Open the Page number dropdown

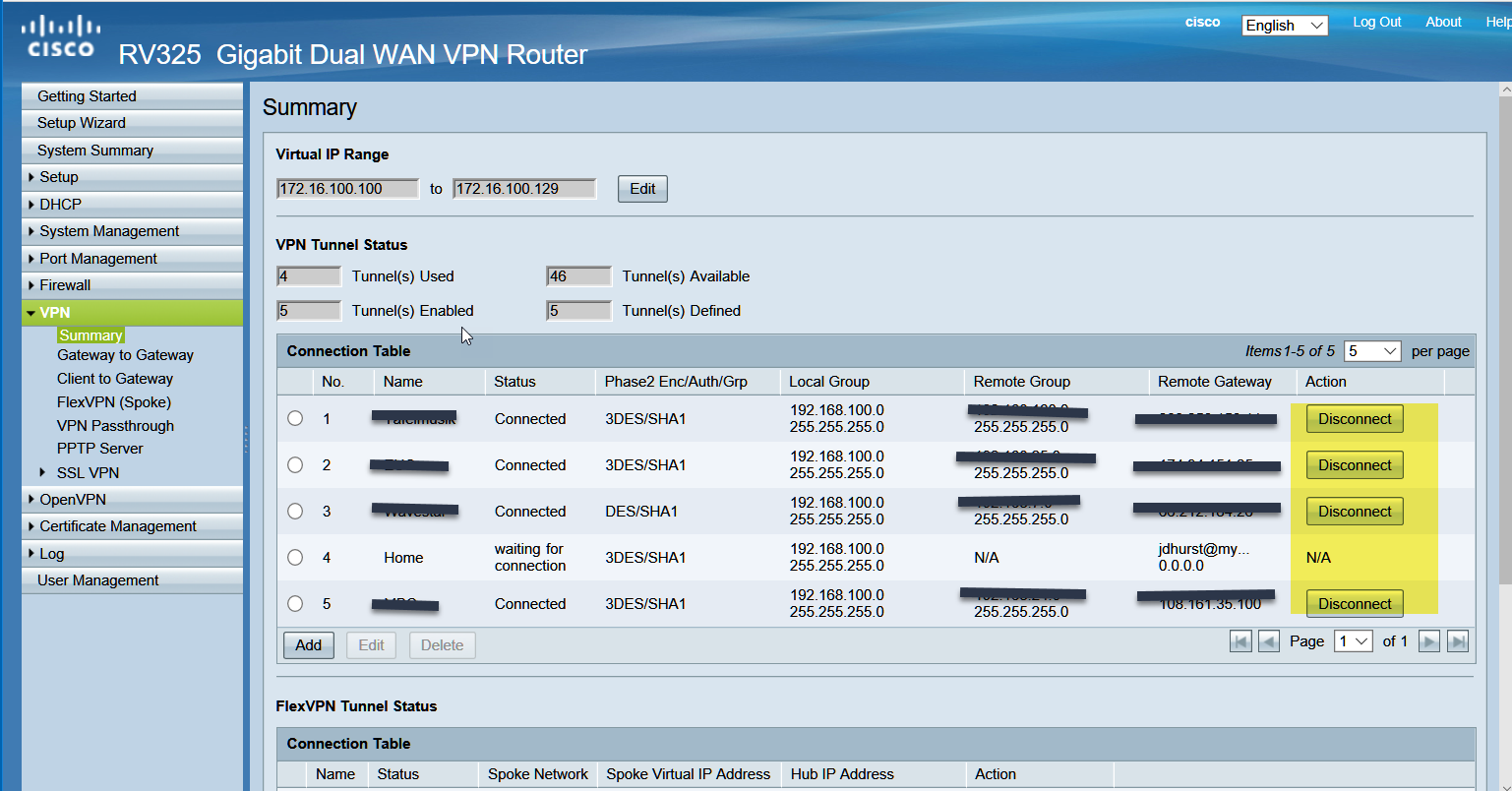(1354, 641)
